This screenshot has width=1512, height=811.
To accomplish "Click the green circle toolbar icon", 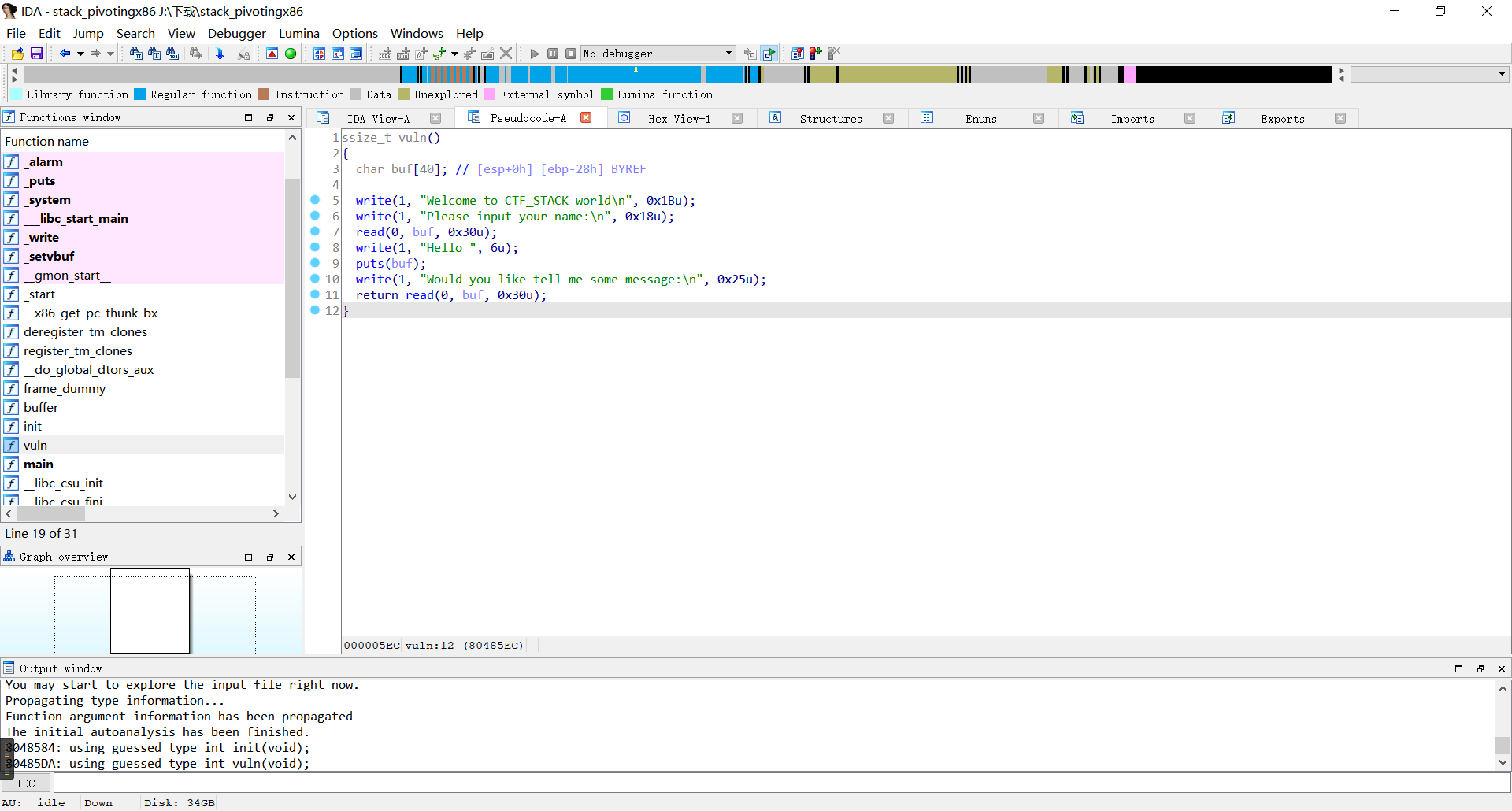I will (x=291, y=54).
